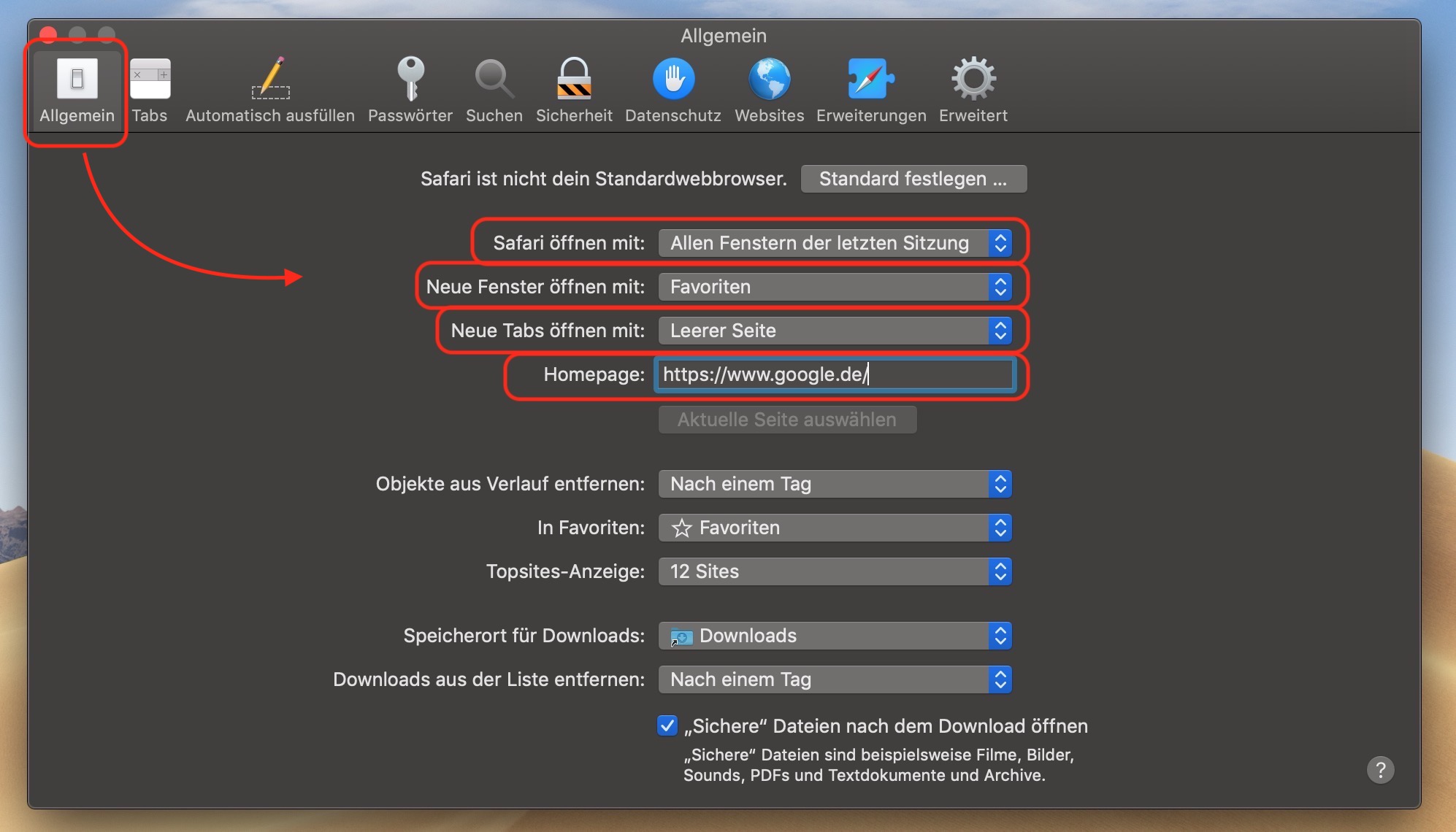Image resolution: width=1456 pixels, height=832 pixels.
Task: Open the Erweitert gear preferences
Action: 973,89
